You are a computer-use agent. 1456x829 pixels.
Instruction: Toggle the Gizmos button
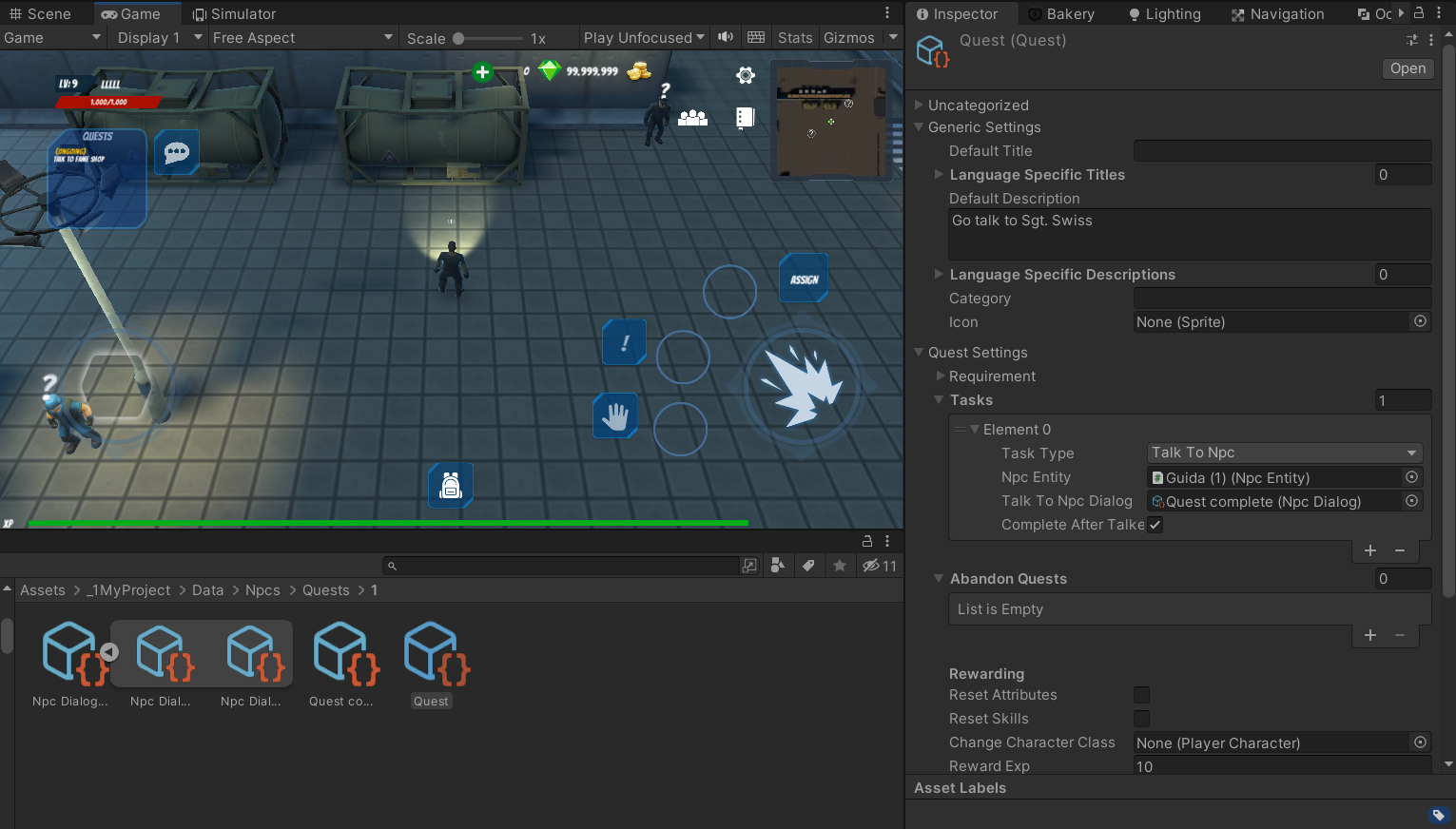(x=849, y=37)
